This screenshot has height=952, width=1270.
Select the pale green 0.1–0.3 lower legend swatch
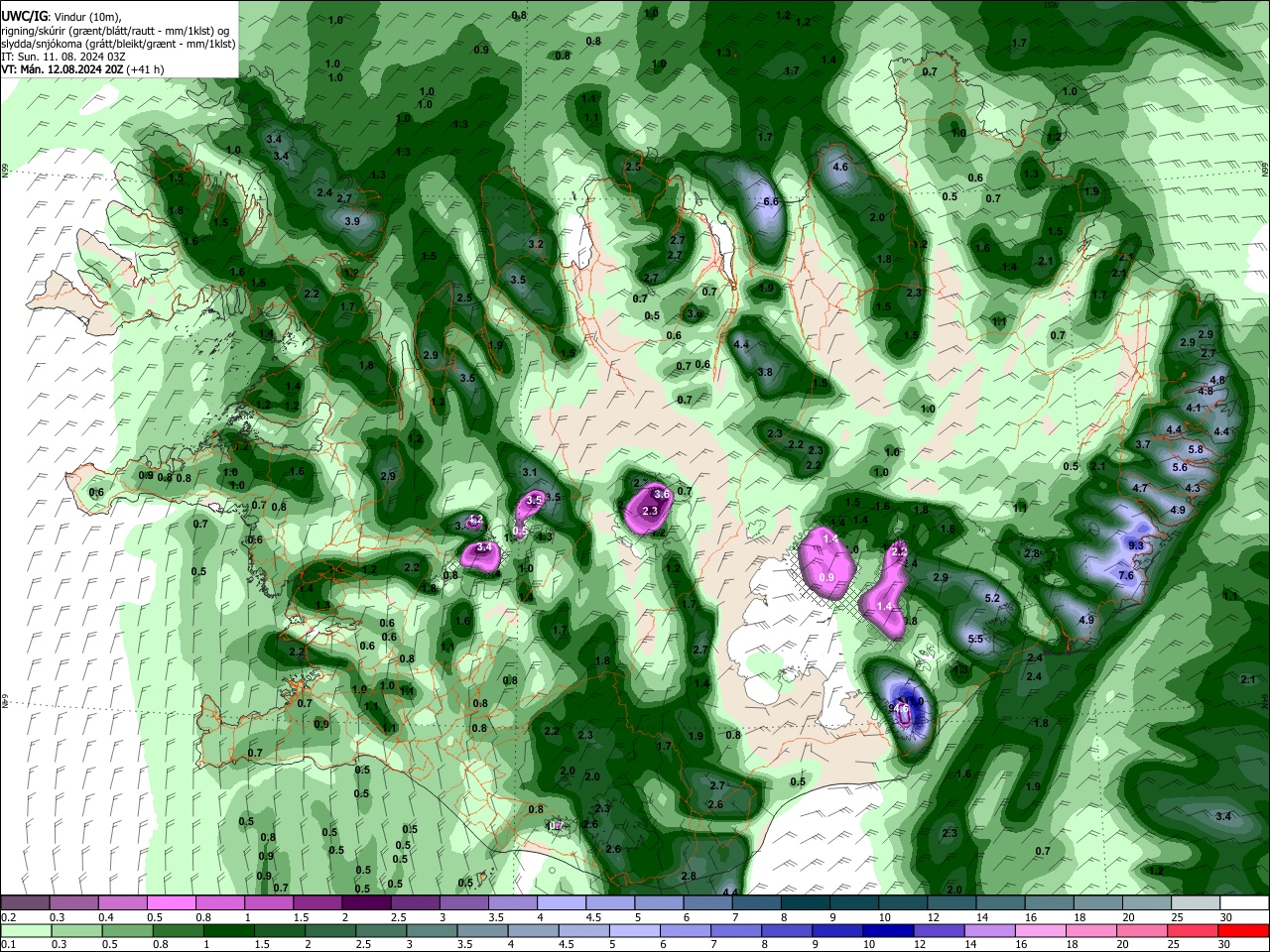25,931
